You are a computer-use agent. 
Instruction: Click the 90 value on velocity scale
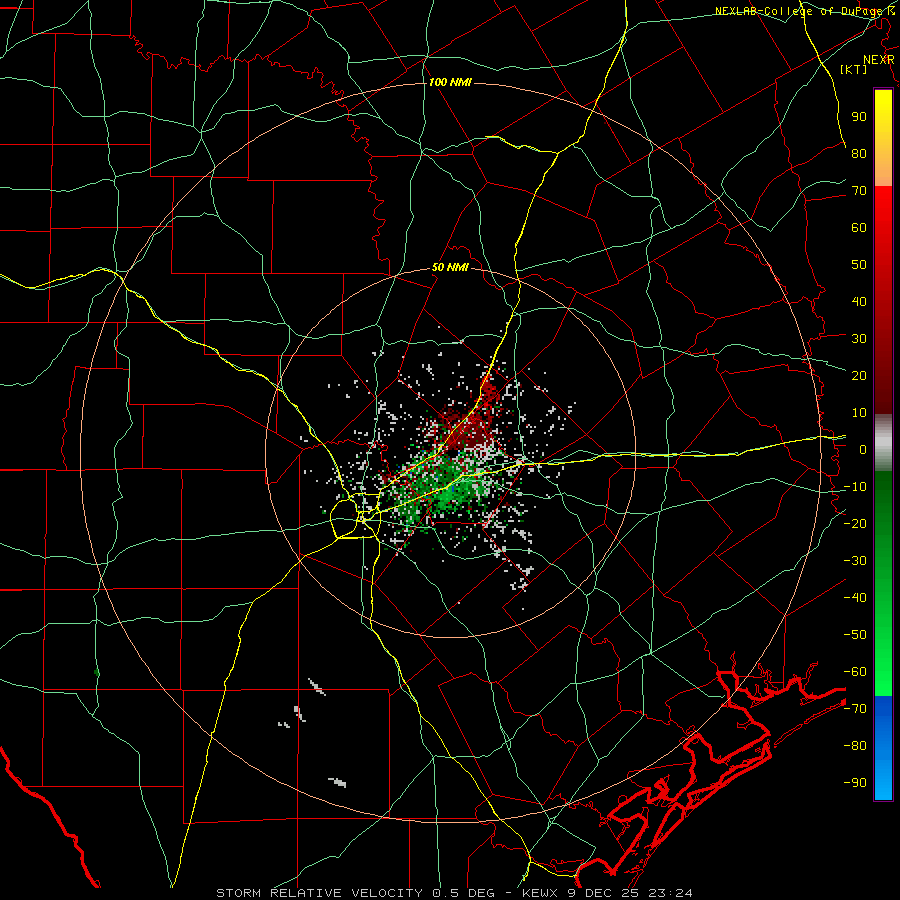click(859, 117)
